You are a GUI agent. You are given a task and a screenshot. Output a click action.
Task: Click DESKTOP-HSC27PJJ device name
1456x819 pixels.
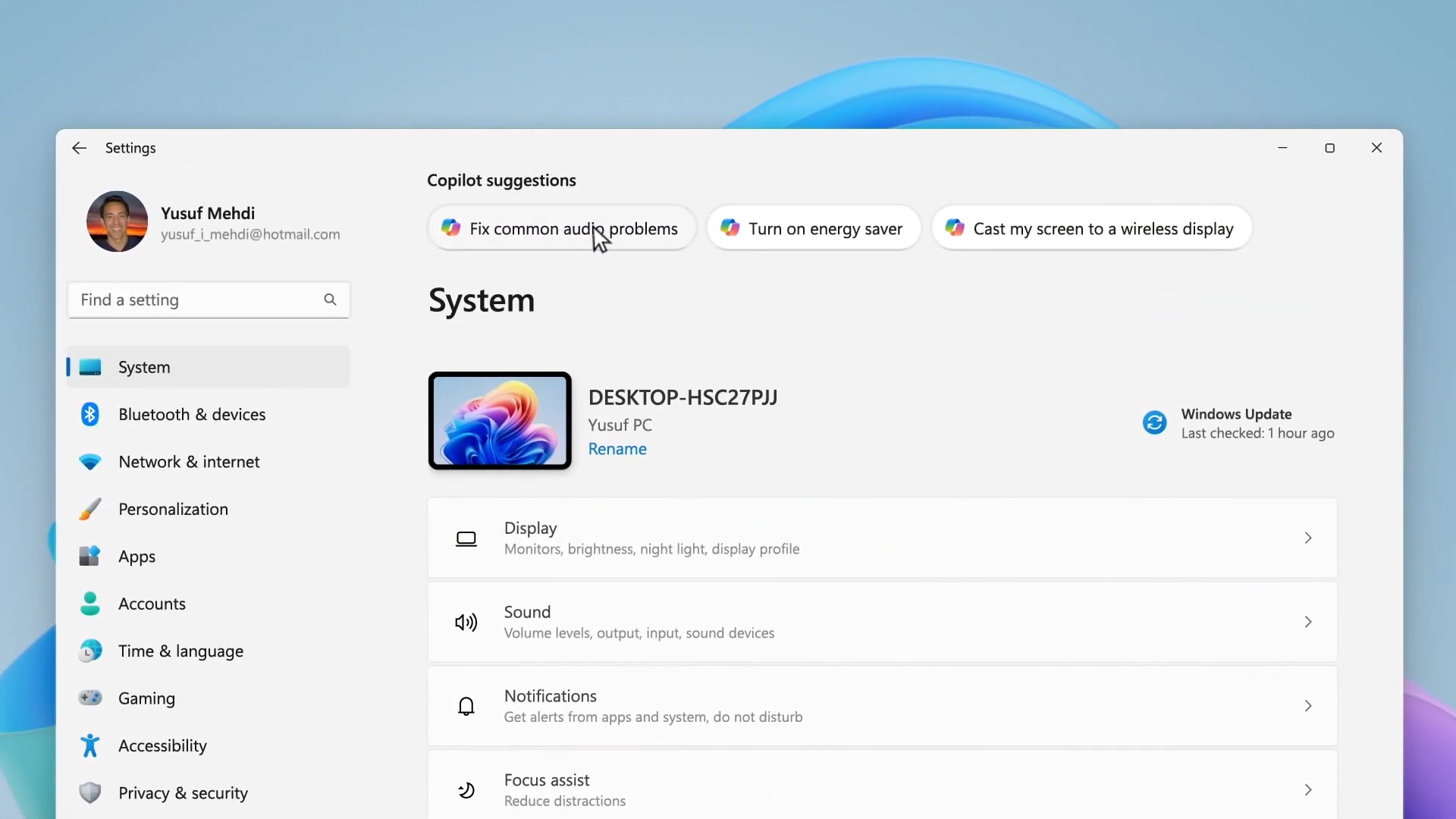point(682,397)
